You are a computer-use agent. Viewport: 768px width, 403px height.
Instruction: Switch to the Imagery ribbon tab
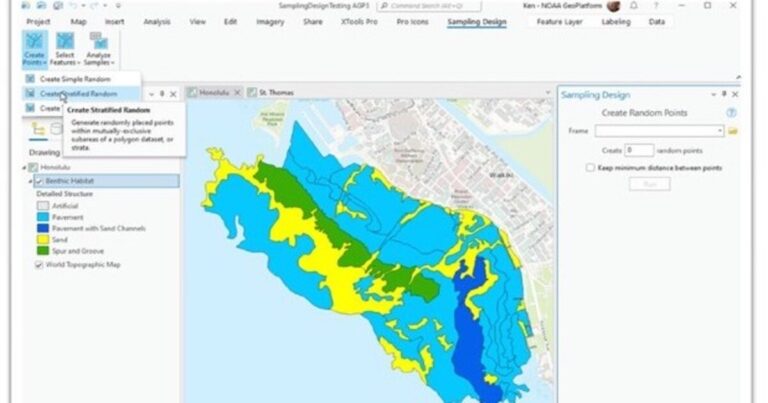(270, 22)
